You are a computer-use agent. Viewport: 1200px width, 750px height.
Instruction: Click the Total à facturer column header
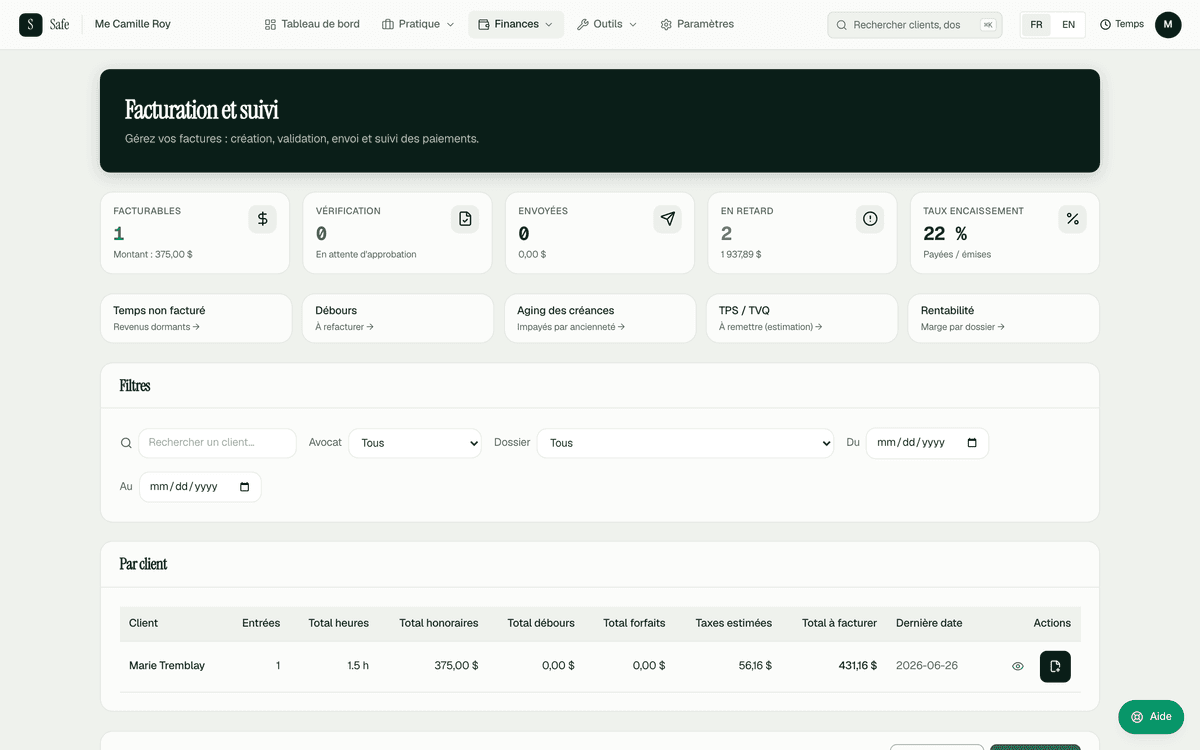click(839, 623)
